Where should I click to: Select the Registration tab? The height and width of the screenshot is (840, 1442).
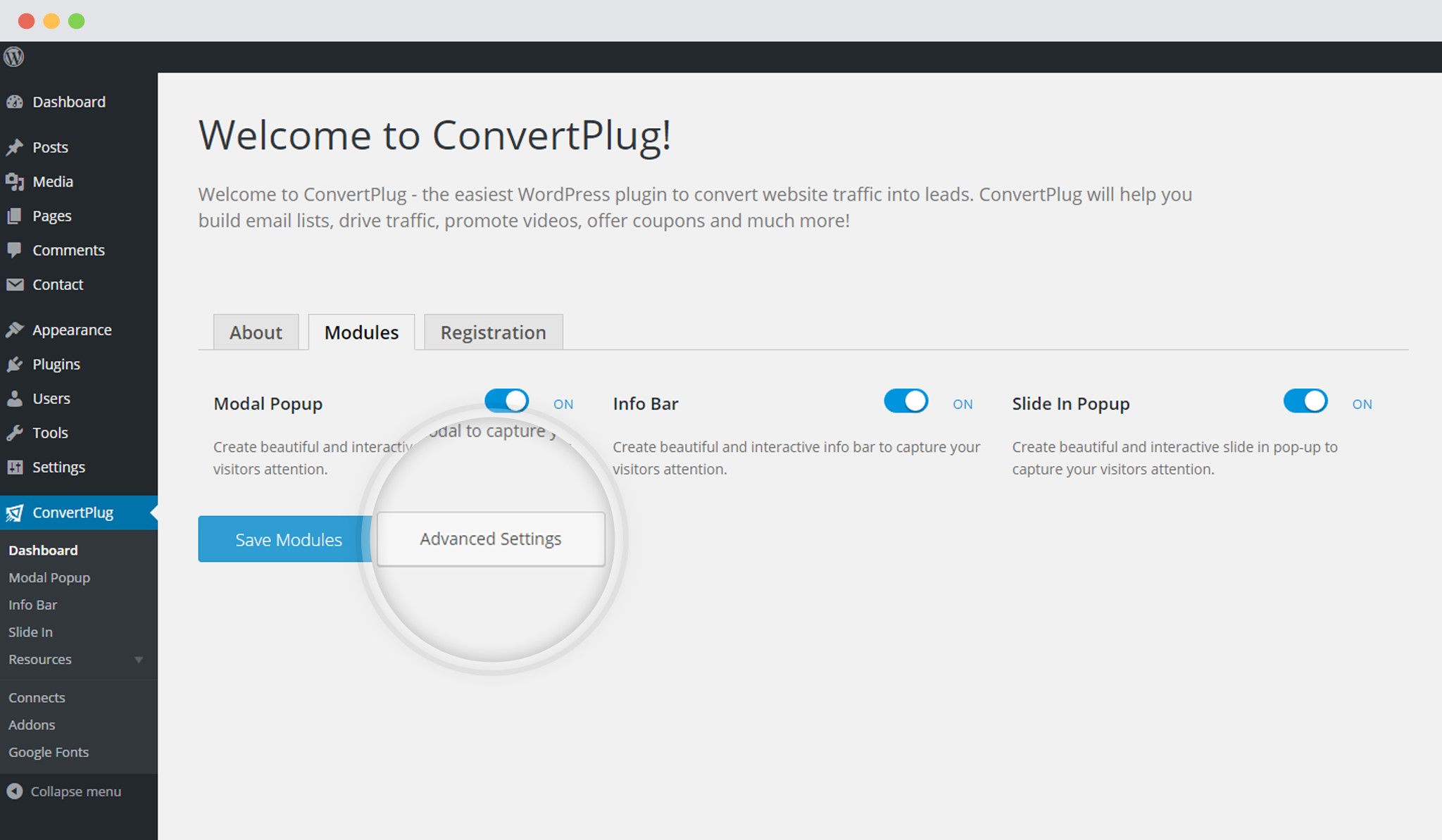(489, 332)
